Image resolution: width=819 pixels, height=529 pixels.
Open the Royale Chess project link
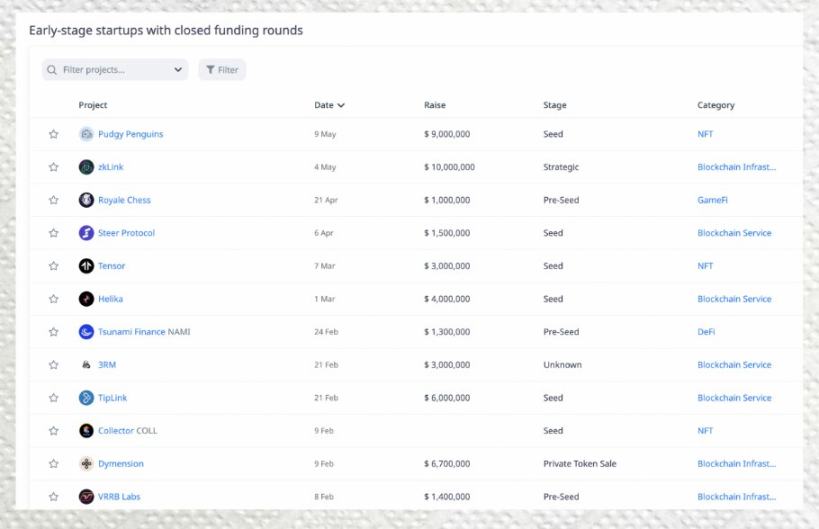124,200
